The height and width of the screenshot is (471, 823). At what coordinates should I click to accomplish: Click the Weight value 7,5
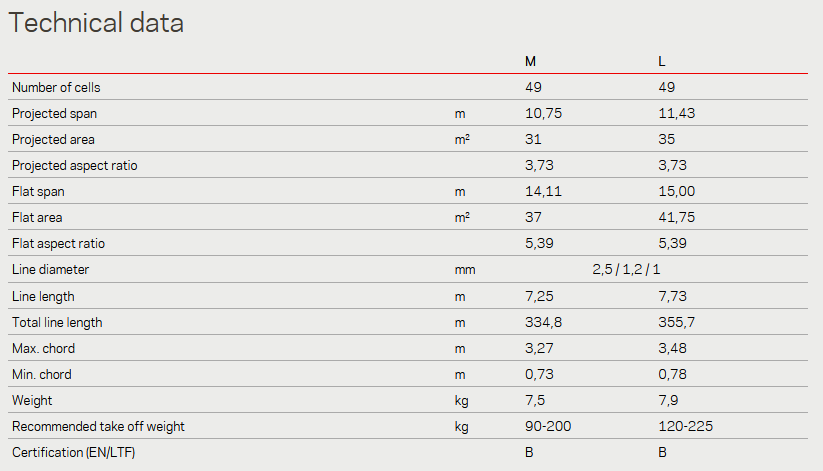point(535,400)
